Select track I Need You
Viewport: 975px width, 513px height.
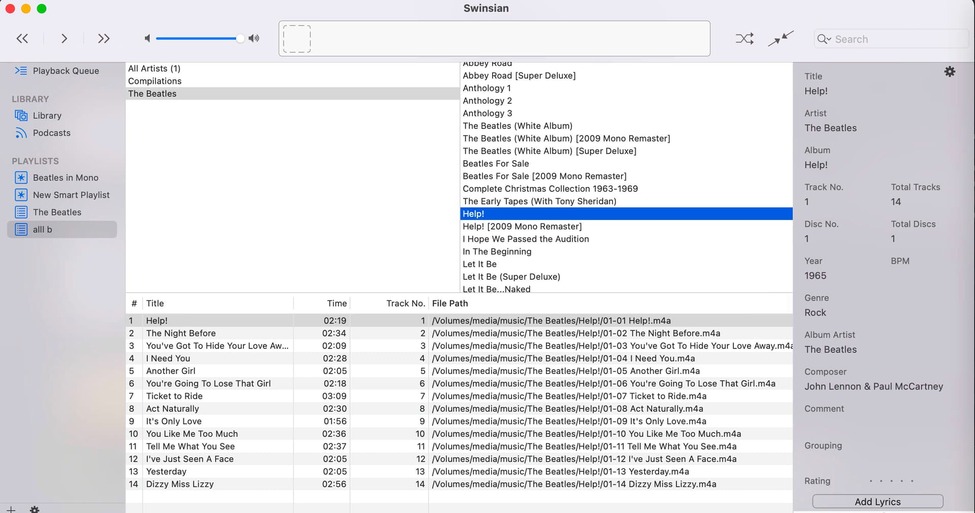[x=459, y=359]
